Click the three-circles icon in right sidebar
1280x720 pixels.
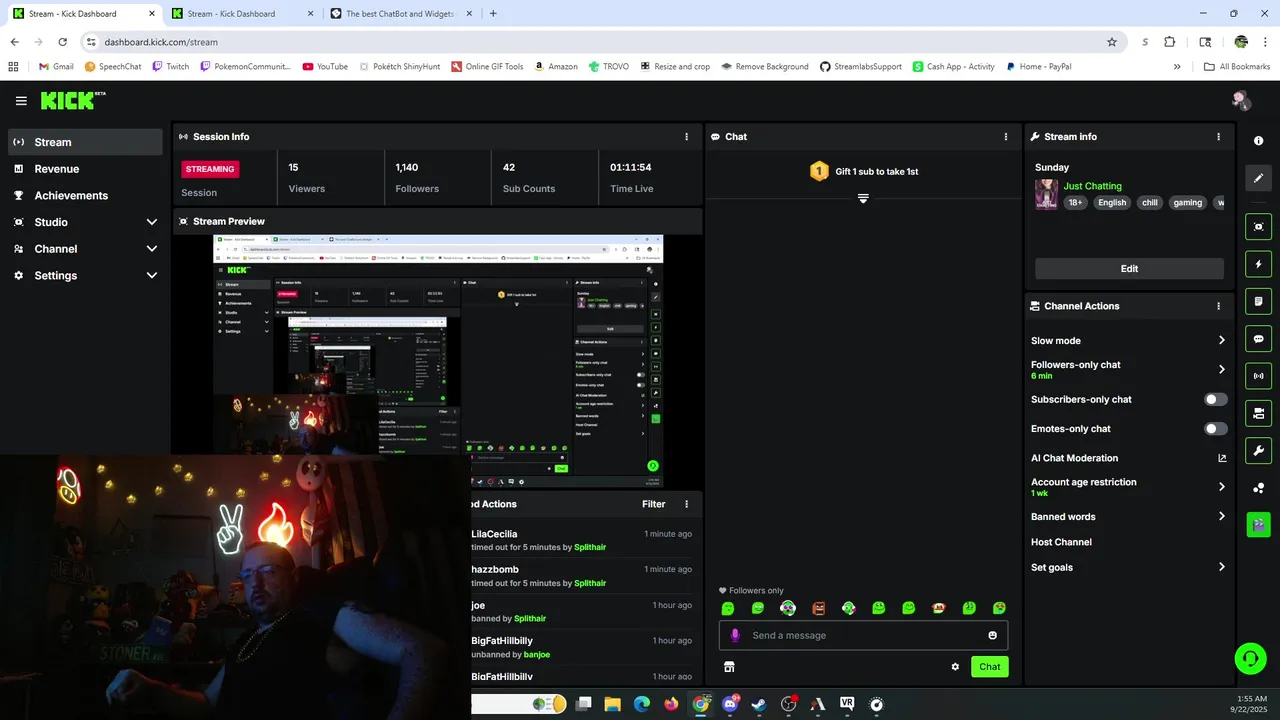(x=1258, y=488)
